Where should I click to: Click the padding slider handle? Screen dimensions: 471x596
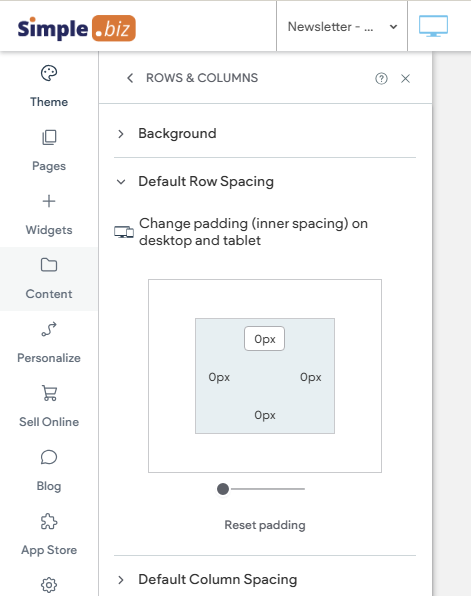point(223,489)
